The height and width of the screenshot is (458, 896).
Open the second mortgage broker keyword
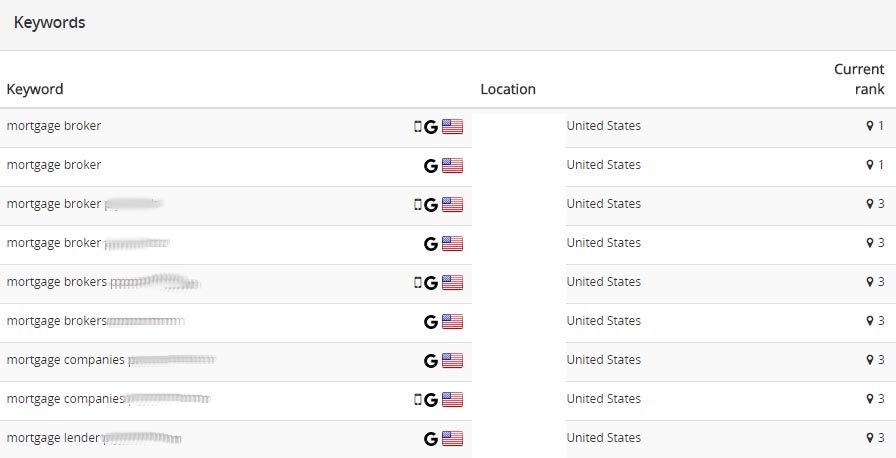click(54, 164)
